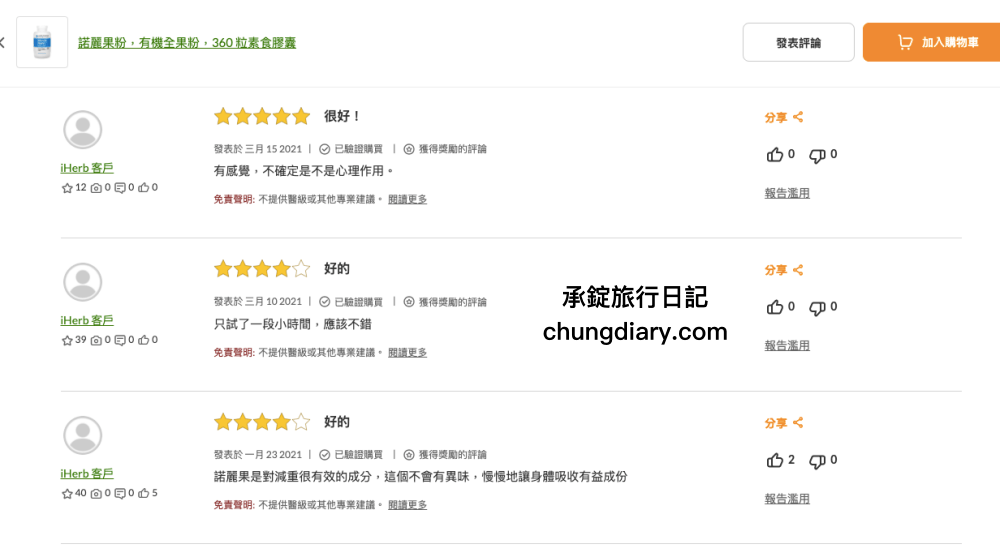This screenshot has width=1000, height=557.
Task: Click the back arrow beside the product thumbnail
Action: 2,43
